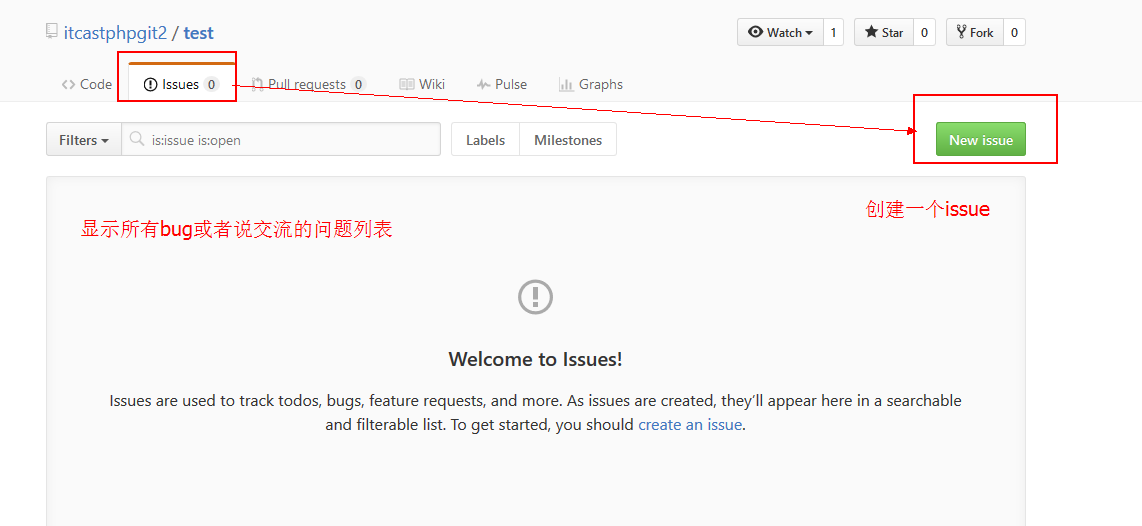The image size is (1142, 526).
Task: Open the Watch dropdown button
Action: coord(781,32)
